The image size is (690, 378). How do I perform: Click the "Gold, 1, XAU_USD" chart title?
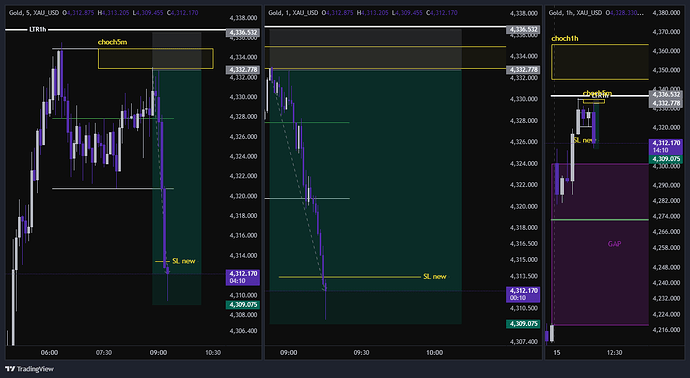tap(293, 13)
